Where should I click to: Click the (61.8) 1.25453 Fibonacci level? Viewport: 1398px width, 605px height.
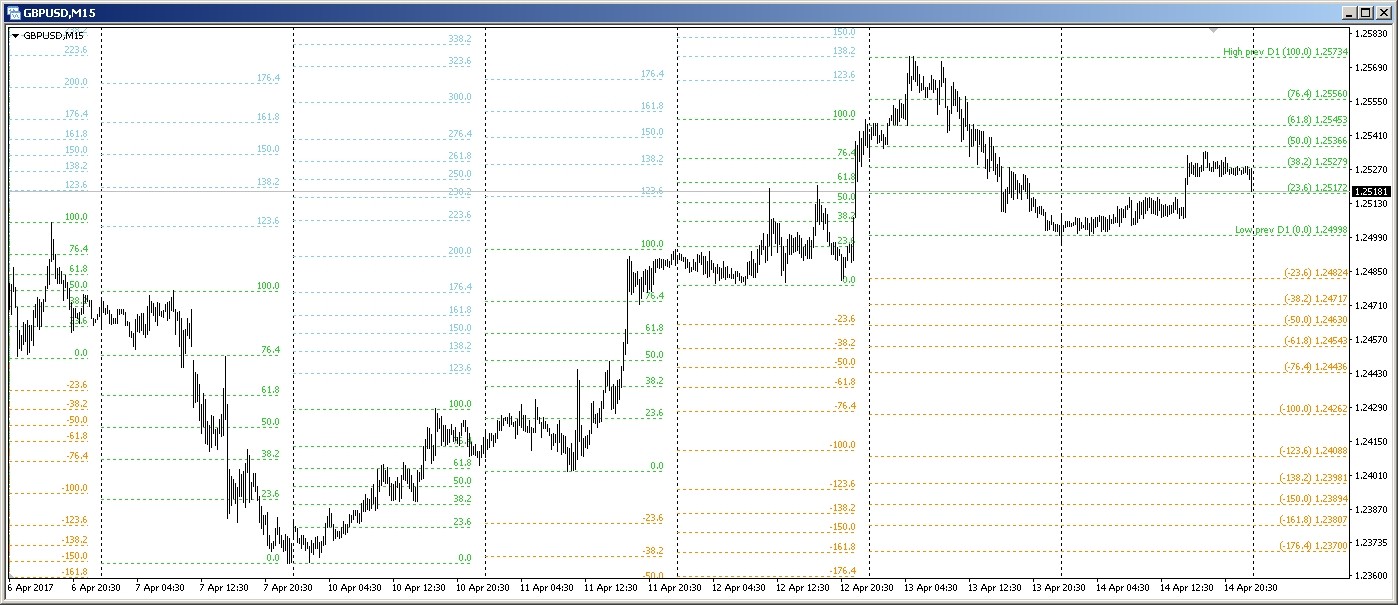click(x=1317, y=120)
